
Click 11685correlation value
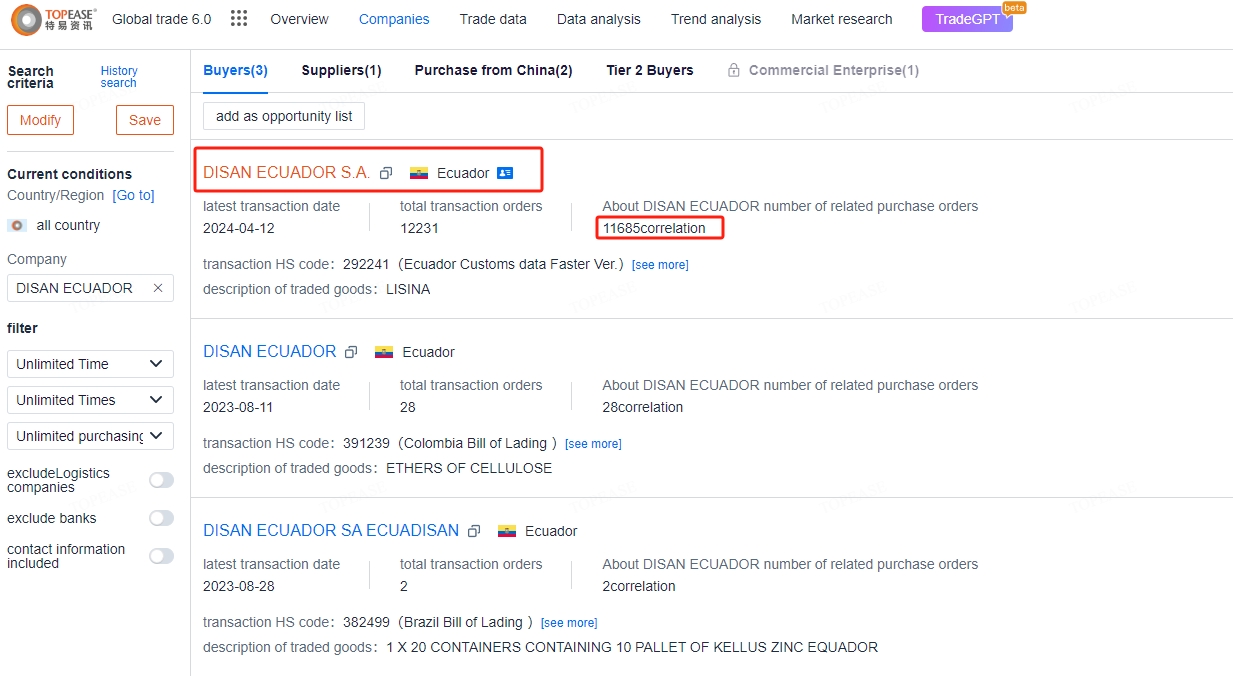pyautogui.click(x=654, y=228)
